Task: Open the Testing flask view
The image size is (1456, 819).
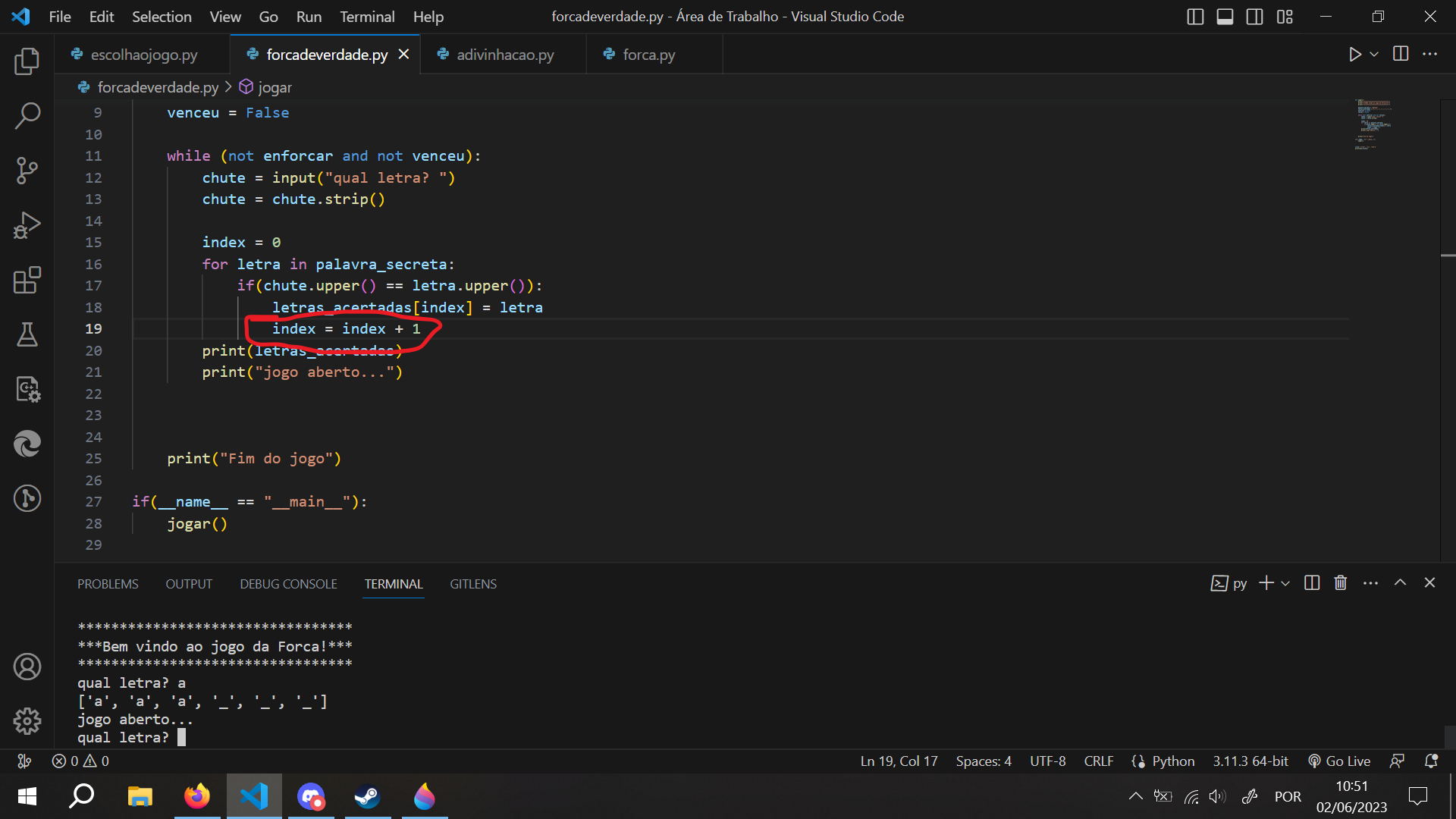Action: coord(27,334)
